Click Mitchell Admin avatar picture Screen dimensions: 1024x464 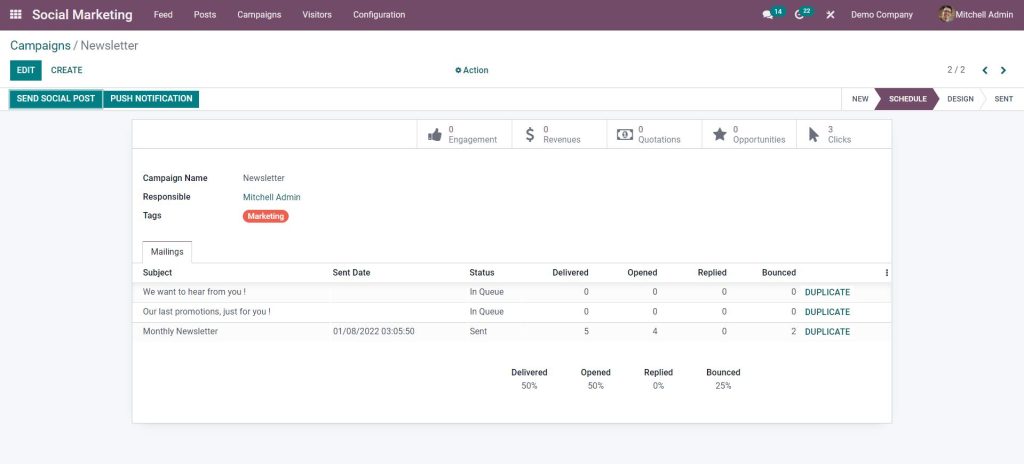point(946,14)
